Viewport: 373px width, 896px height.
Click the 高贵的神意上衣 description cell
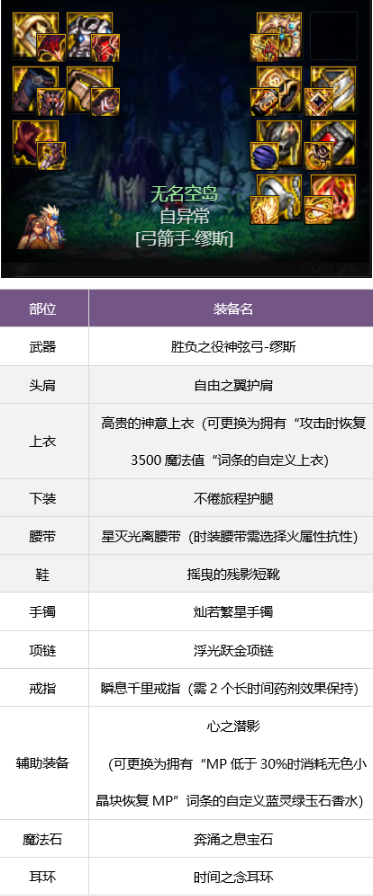click(x=232, y=442)
